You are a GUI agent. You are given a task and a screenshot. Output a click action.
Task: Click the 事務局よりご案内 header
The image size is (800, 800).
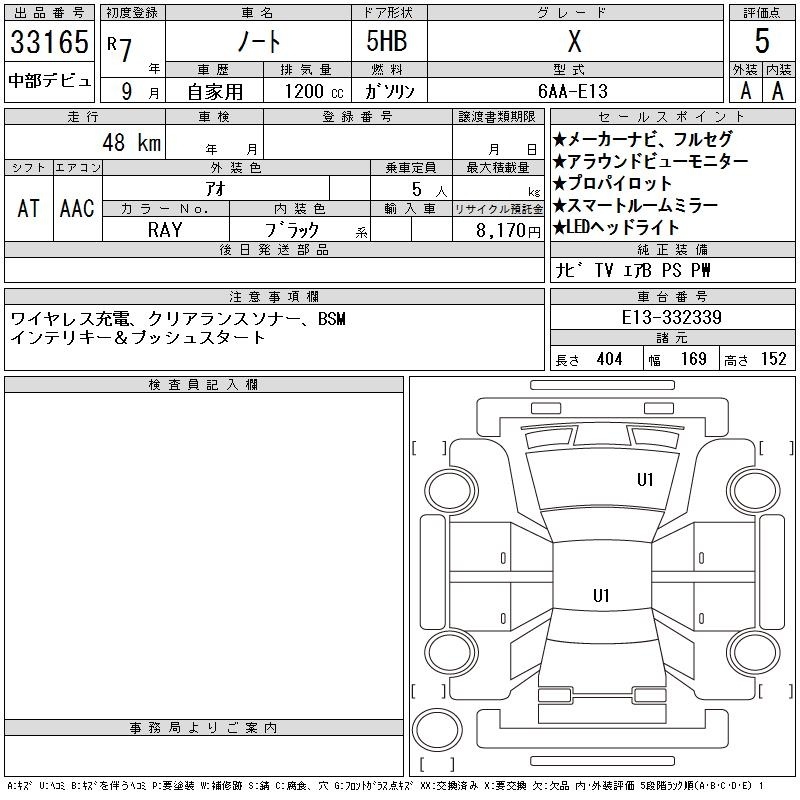pyautogui.click(x=203, y=728)
